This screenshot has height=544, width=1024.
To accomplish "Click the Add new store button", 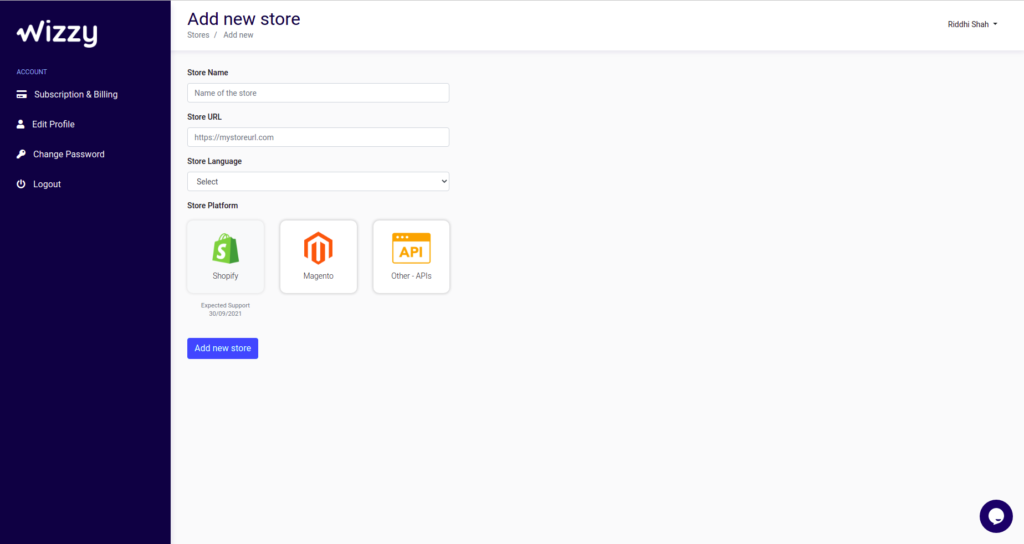I will click(223, 348).
